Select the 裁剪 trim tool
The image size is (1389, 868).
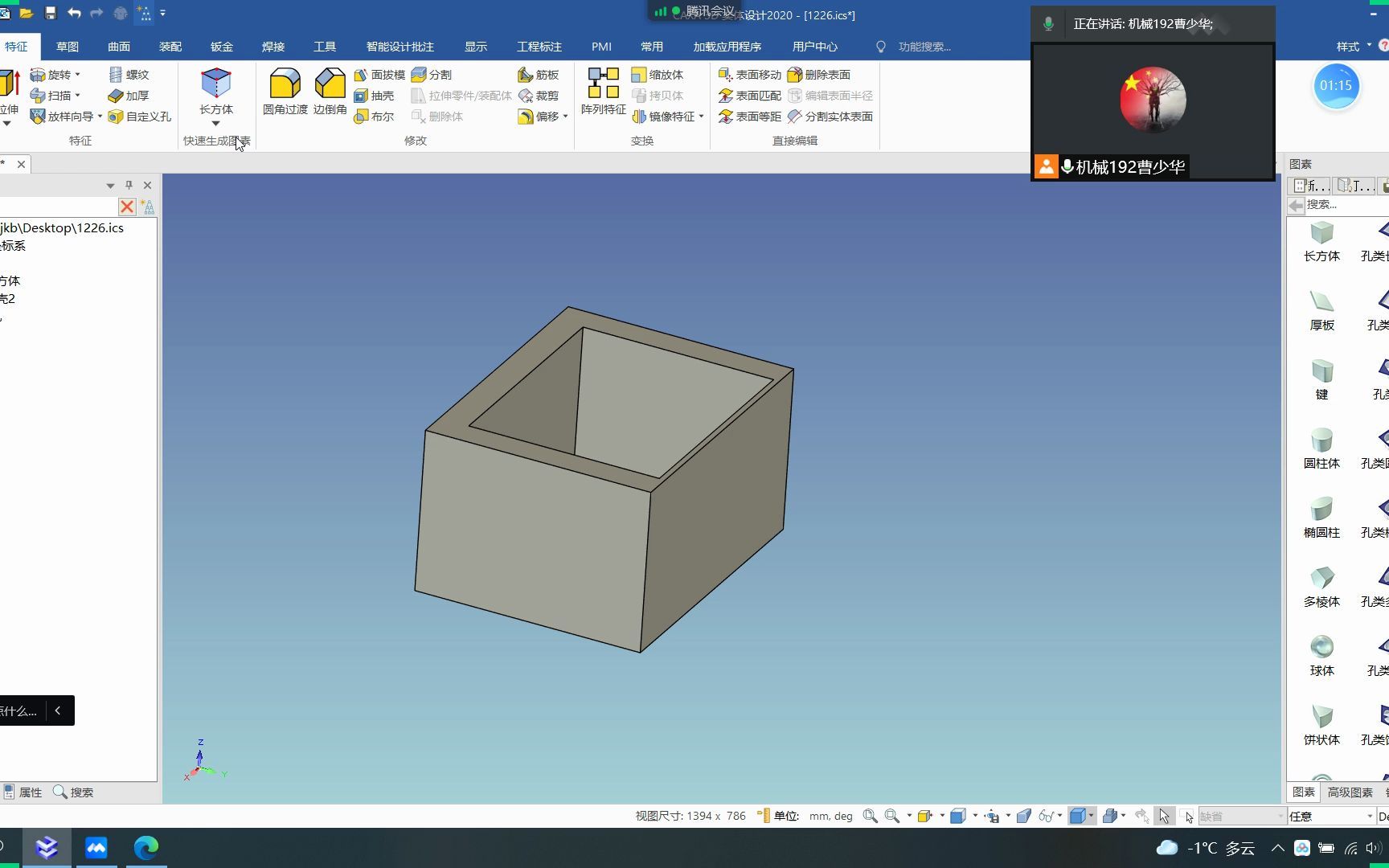pos(539,96)
